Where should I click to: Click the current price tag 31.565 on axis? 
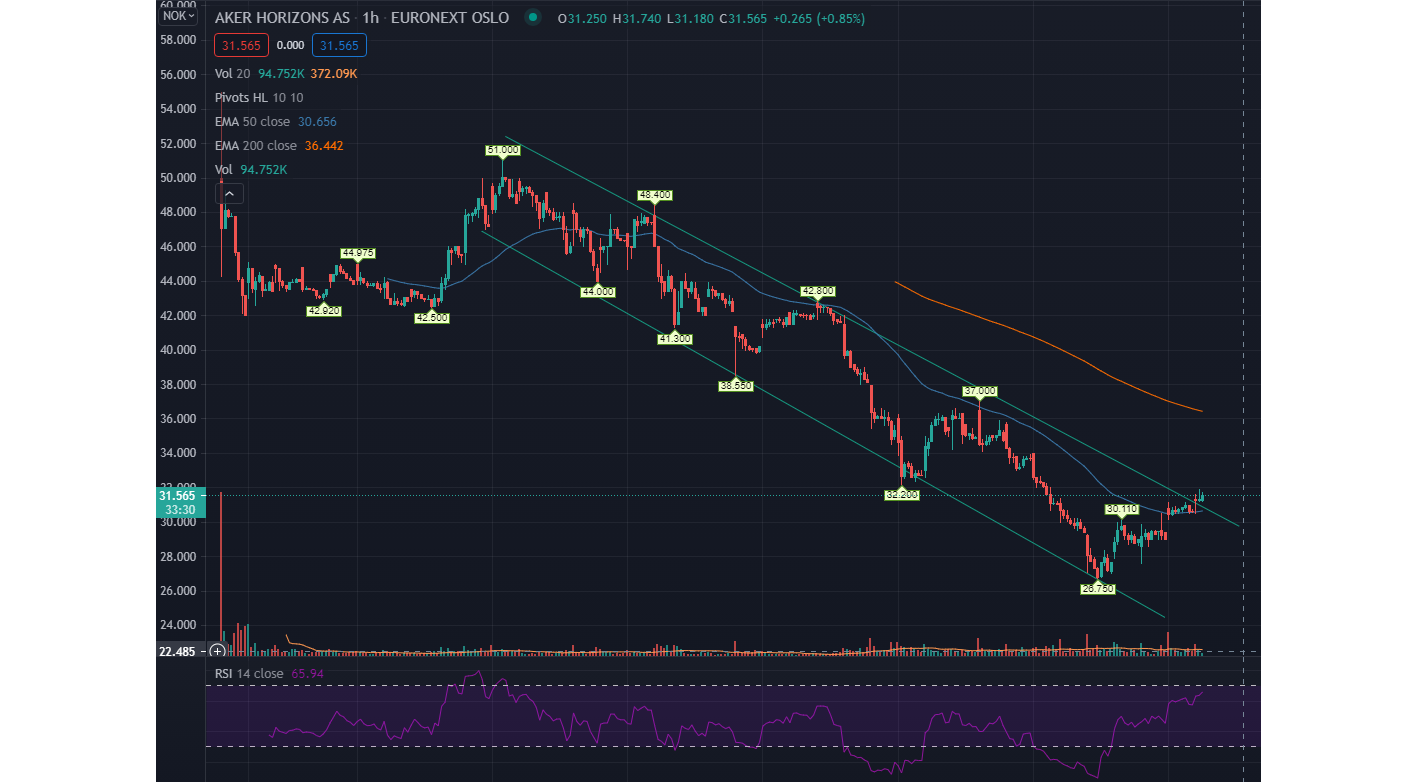point(181,496)
